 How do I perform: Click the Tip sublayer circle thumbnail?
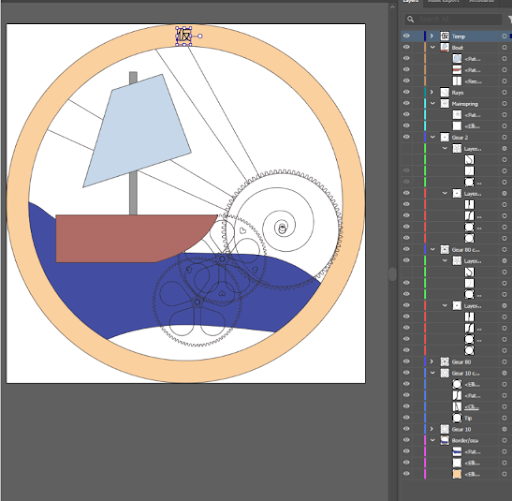457,418
